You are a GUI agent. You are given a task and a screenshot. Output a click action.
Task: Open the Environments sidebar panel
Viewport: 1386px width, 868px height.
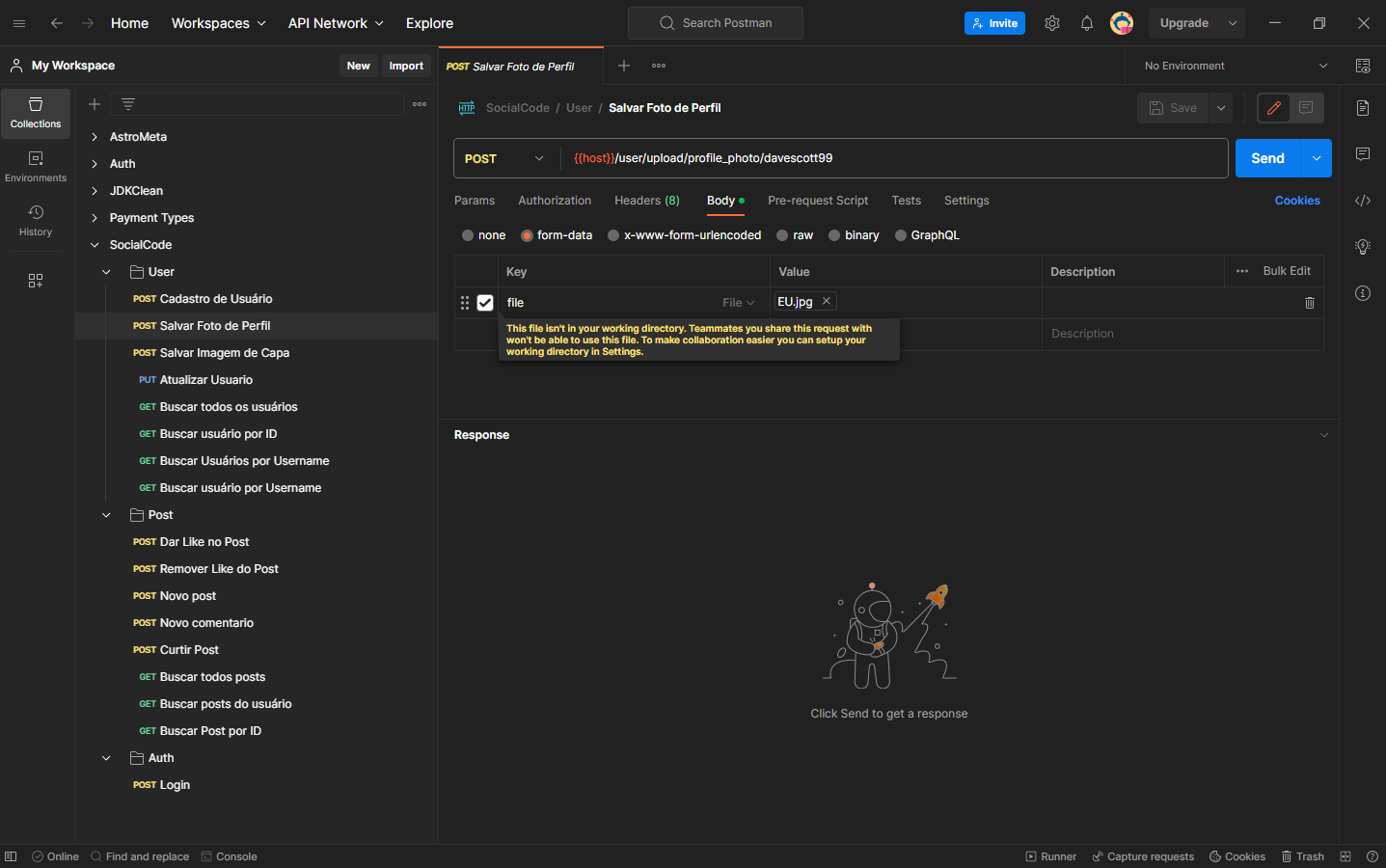pos(35,168)
